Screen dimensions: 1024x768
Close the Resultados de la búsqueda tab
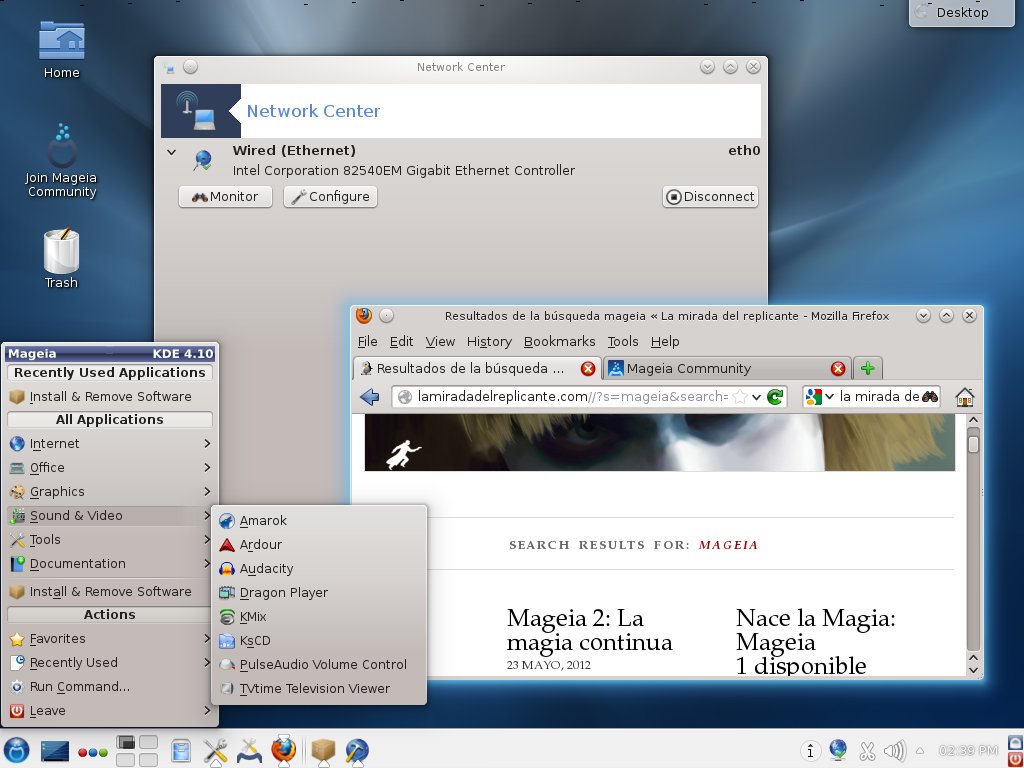pos(588,369)
